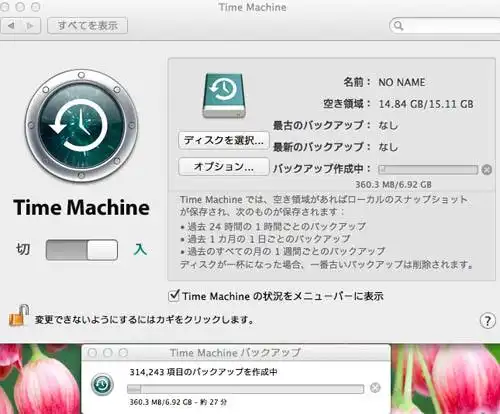Switch Time Machine to 入 (on) label
The width and height of the screenshot is (500, 414).
pos(140,249)
